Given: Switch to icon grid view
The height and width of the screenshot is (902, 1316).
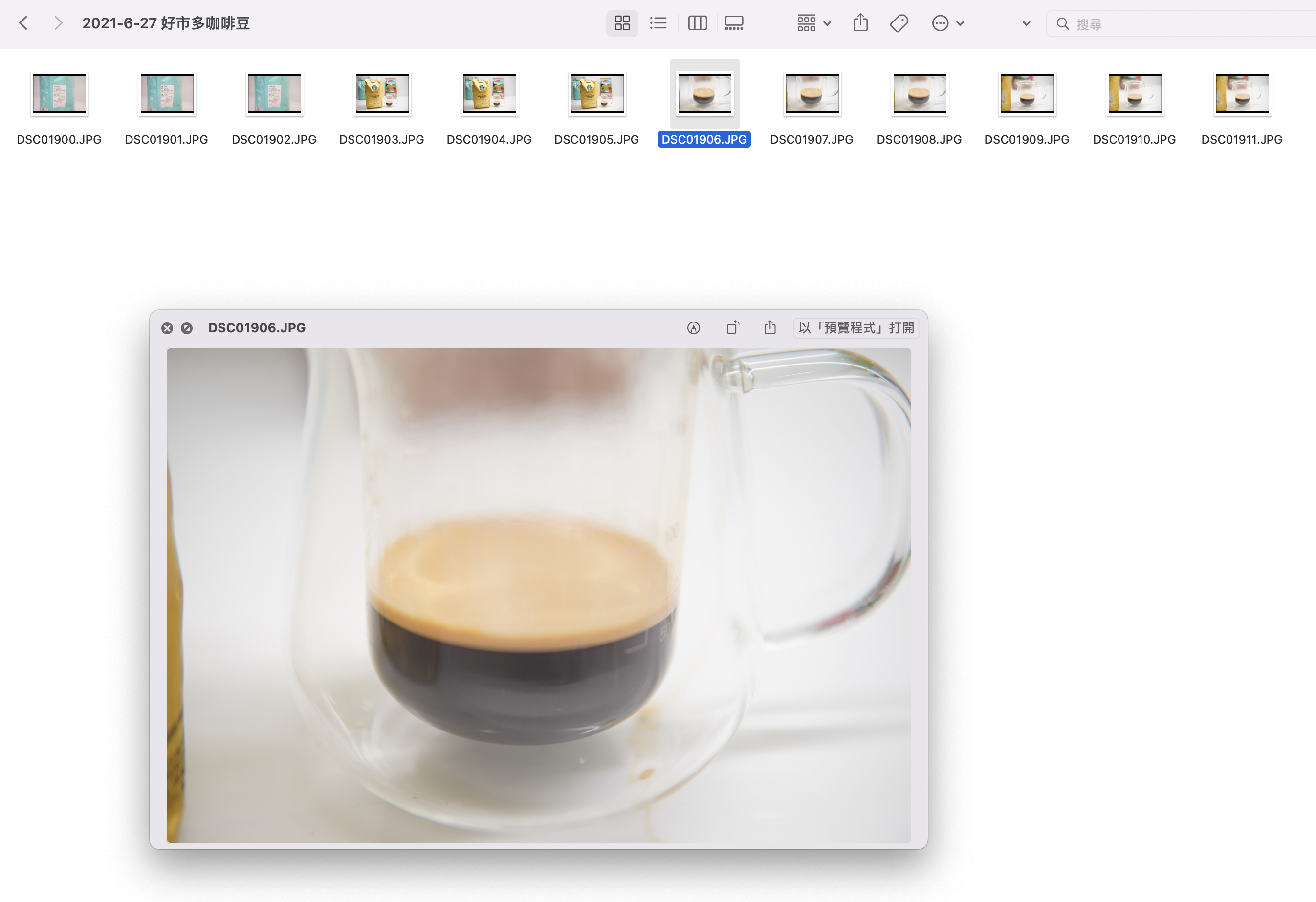Looking at the screenshot, I should [x=622, y=23].
